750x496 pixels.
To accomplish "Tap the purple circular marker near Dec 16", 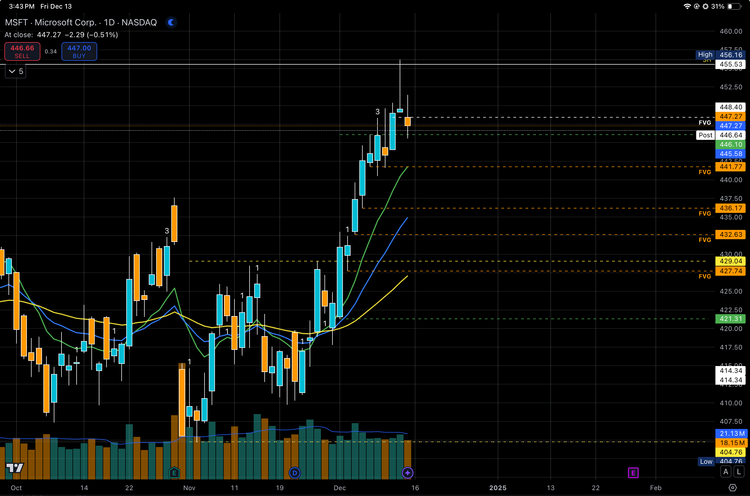I will (x=407, y=473).
